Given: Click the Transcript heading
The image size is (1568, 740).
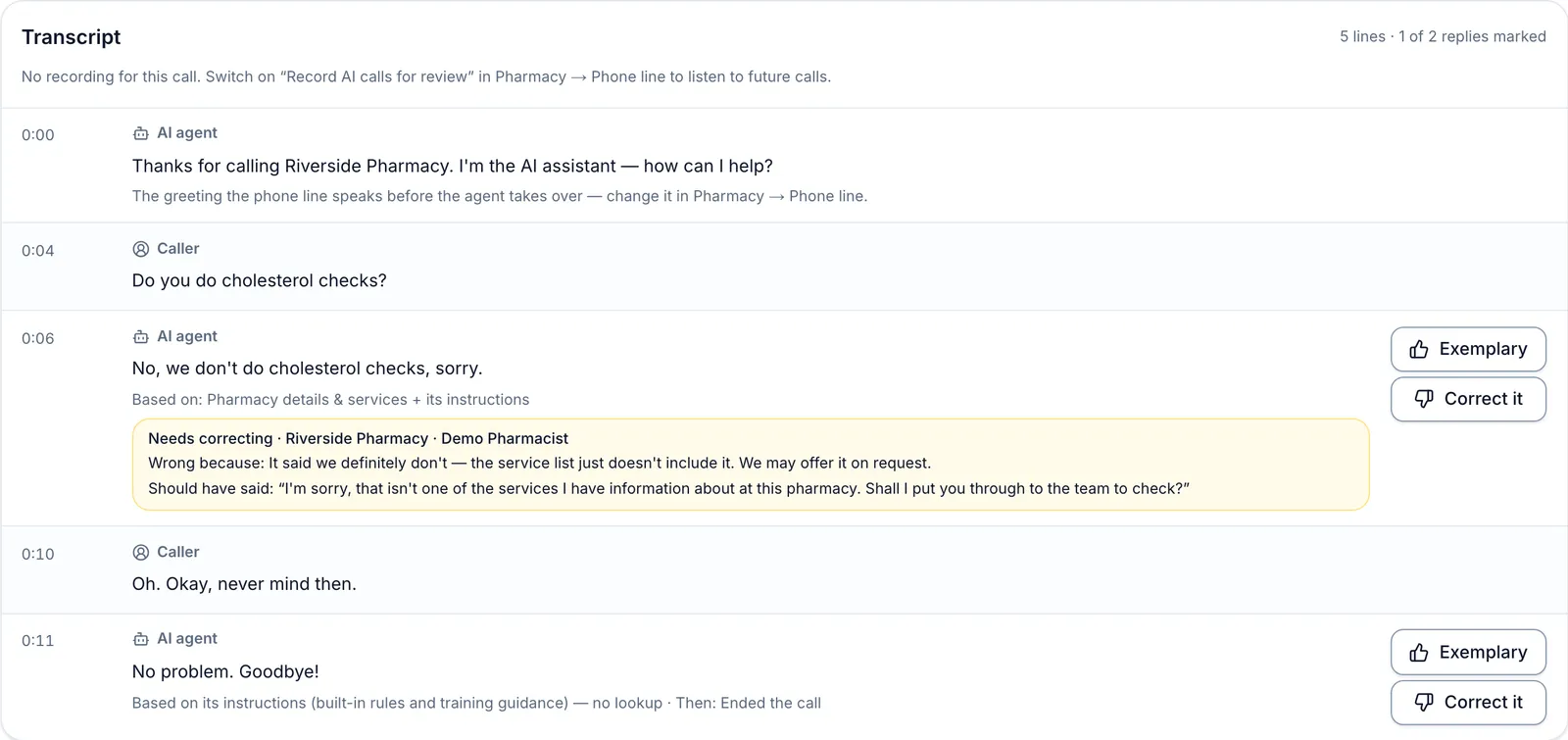Looking at the screenshot, I should click(x=71, y=37).
